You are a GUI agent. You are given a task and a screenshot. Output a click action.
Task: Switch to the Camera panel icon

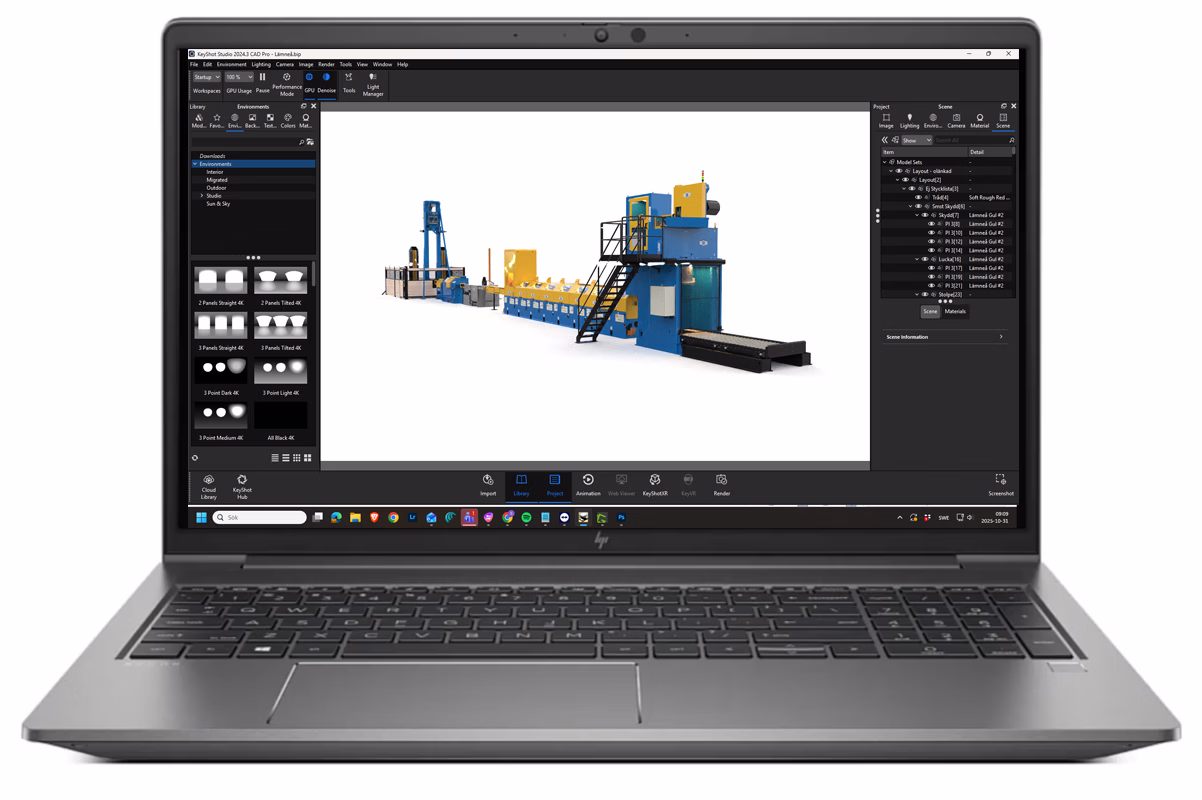tap(955, 119)
